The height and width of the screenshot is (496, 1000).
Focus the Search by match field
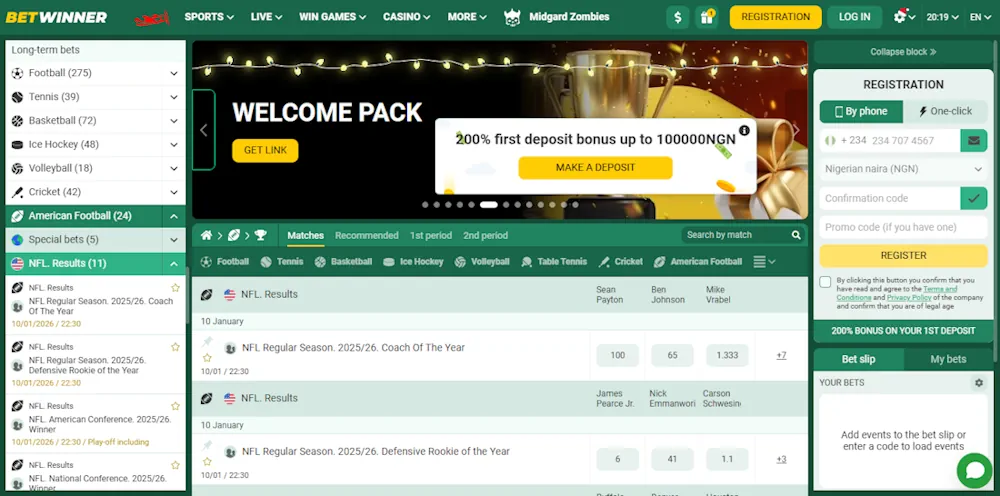pos(737,235)
